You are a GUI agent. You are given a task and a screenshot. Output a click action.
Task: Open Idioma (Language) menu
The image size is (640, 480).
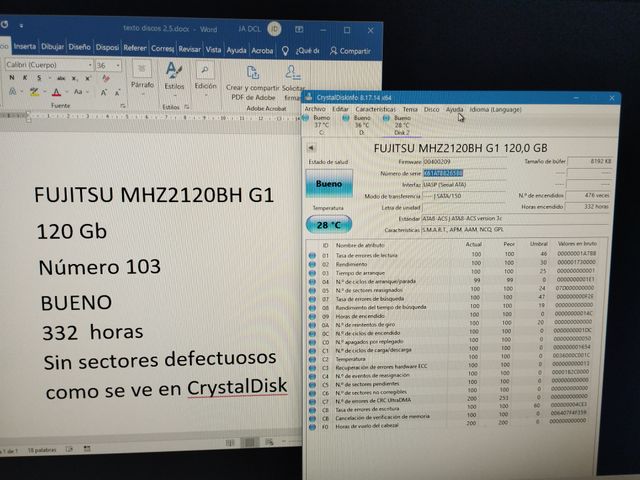[496, 109]
